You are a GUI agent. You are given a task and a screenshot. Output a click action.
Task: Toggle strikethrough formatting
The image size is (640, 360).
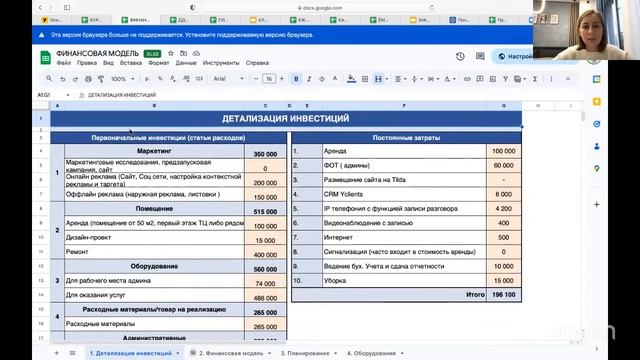[x=322, y=79]
